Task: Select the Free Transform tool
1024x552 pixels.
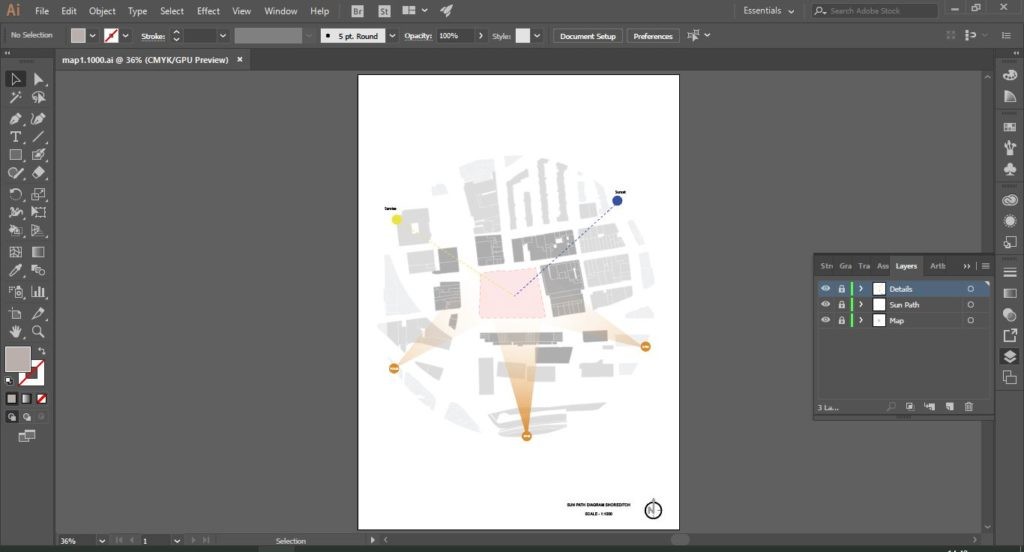Action: pos(39,212)
